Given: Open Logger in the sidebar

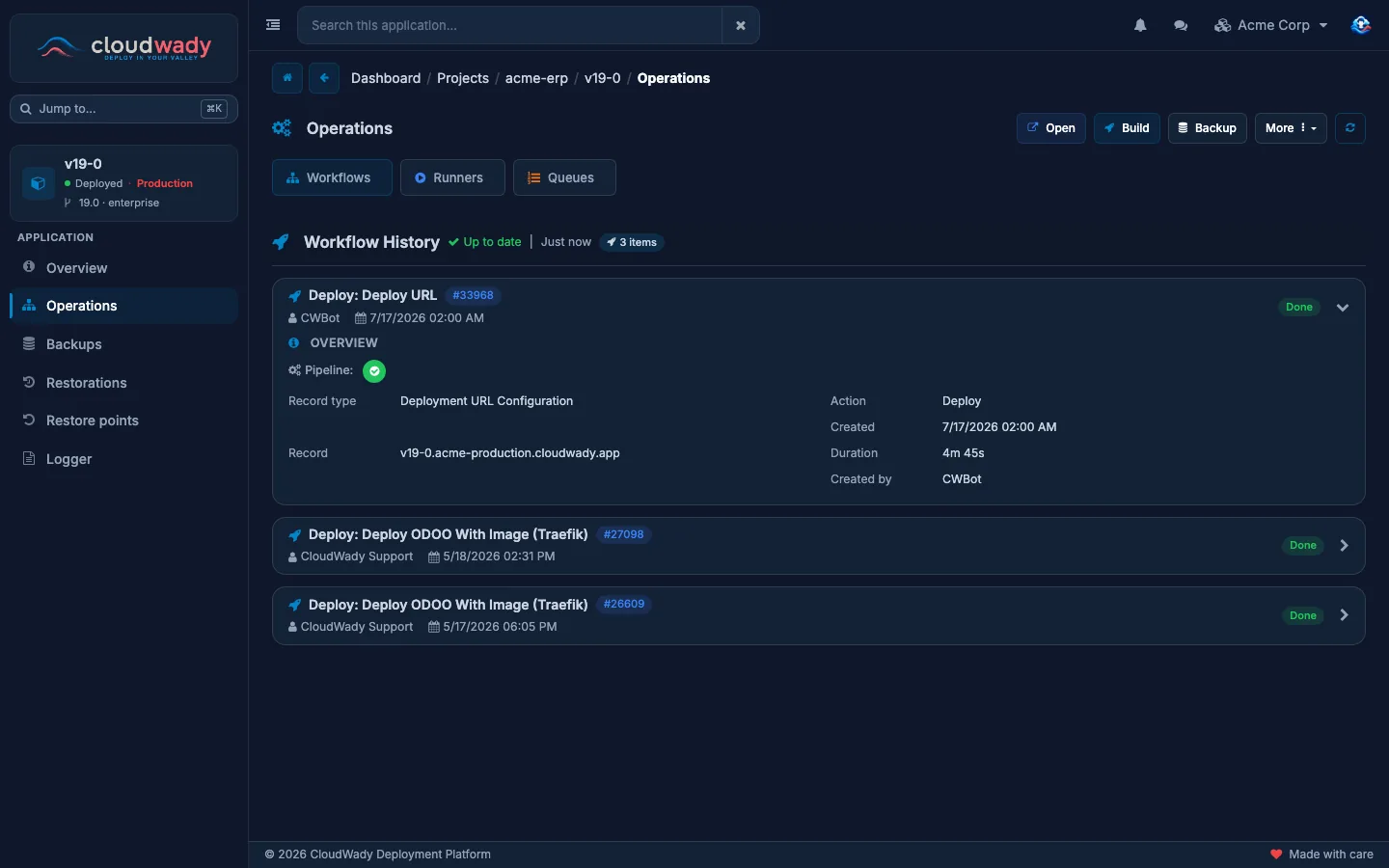Looking at the screenshot, I should 123,459.
